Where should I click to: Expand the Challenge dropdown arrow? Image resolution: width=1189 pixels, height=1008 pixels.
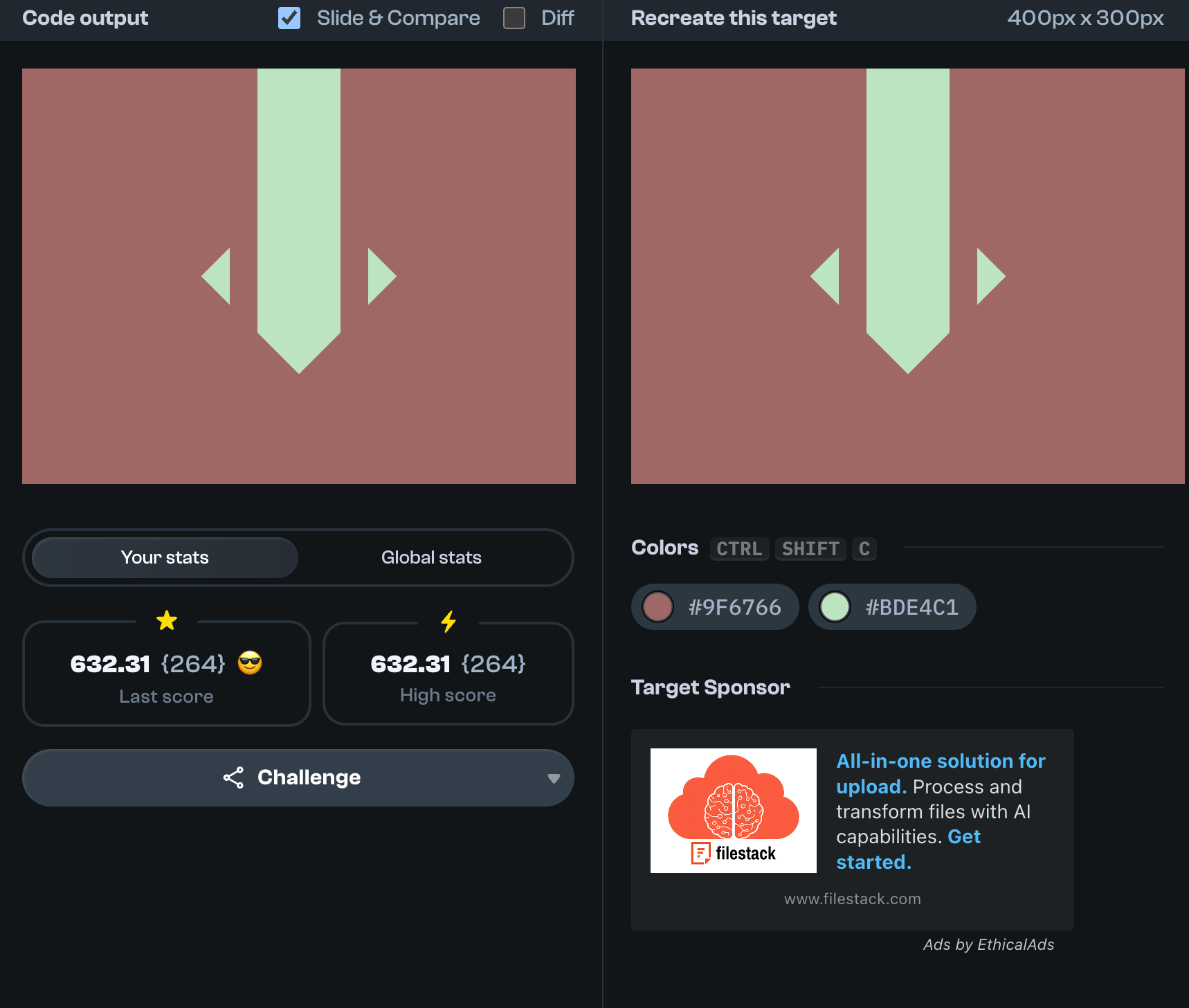[x=554, y=778]
